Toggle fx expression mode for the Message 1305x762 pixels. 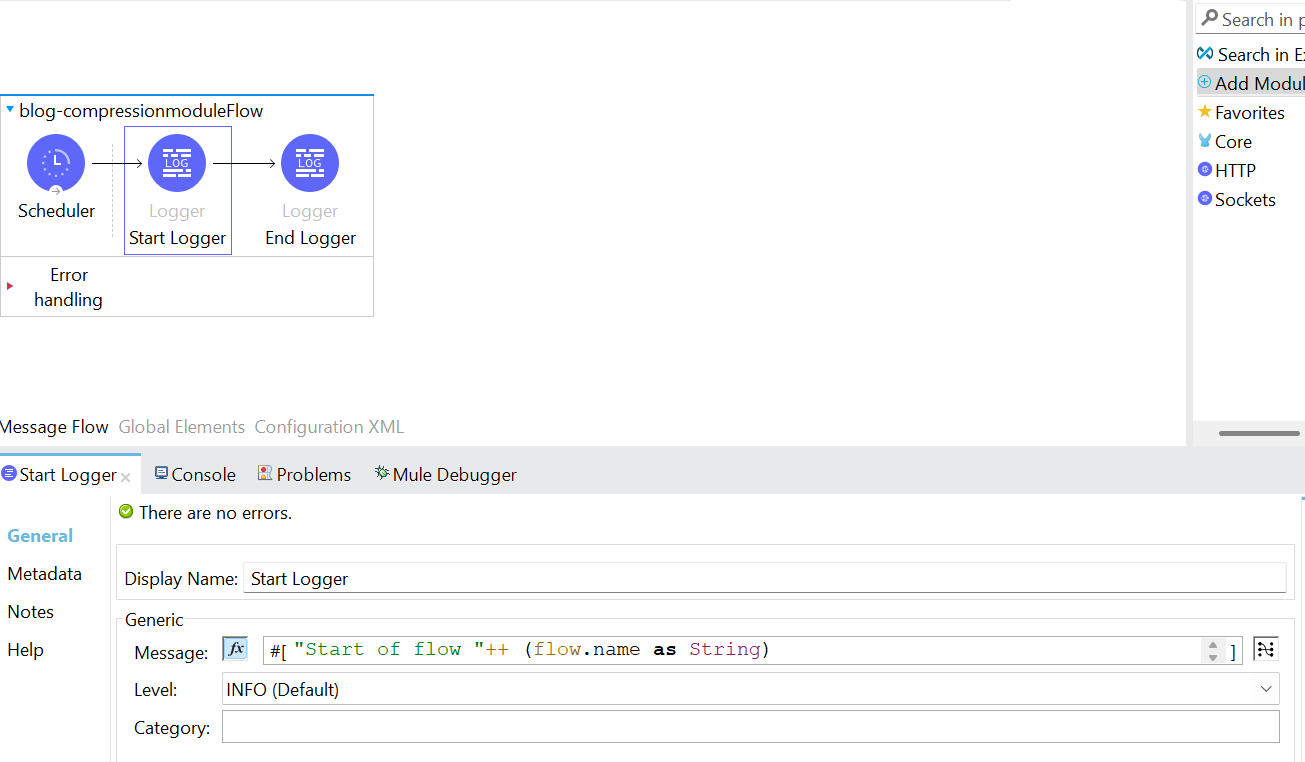[234, 647]
